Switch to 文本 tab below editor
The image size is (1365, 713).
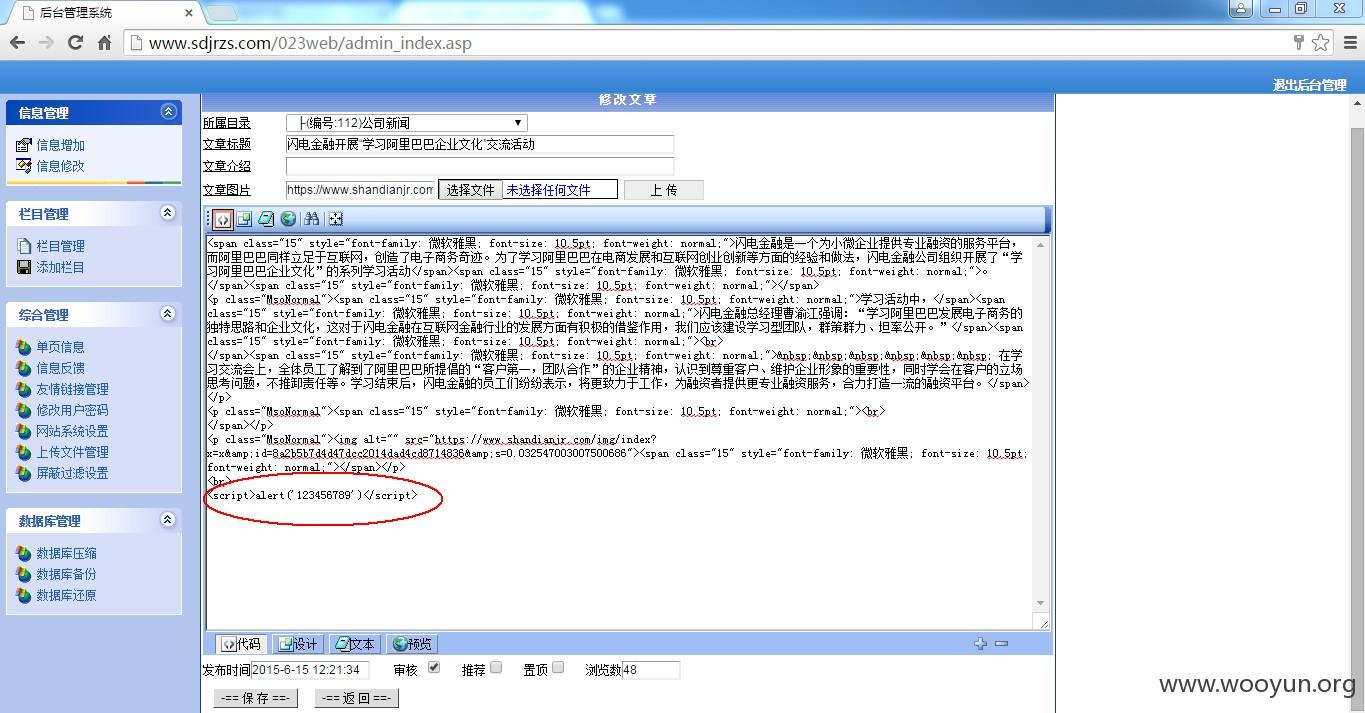(x=355, y=644)
